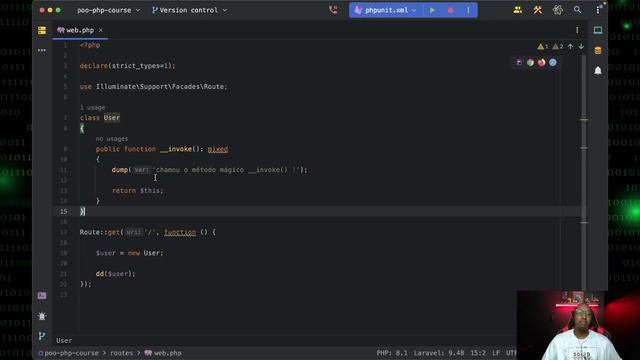Open file in Safari browser

(x=553, y=63)
